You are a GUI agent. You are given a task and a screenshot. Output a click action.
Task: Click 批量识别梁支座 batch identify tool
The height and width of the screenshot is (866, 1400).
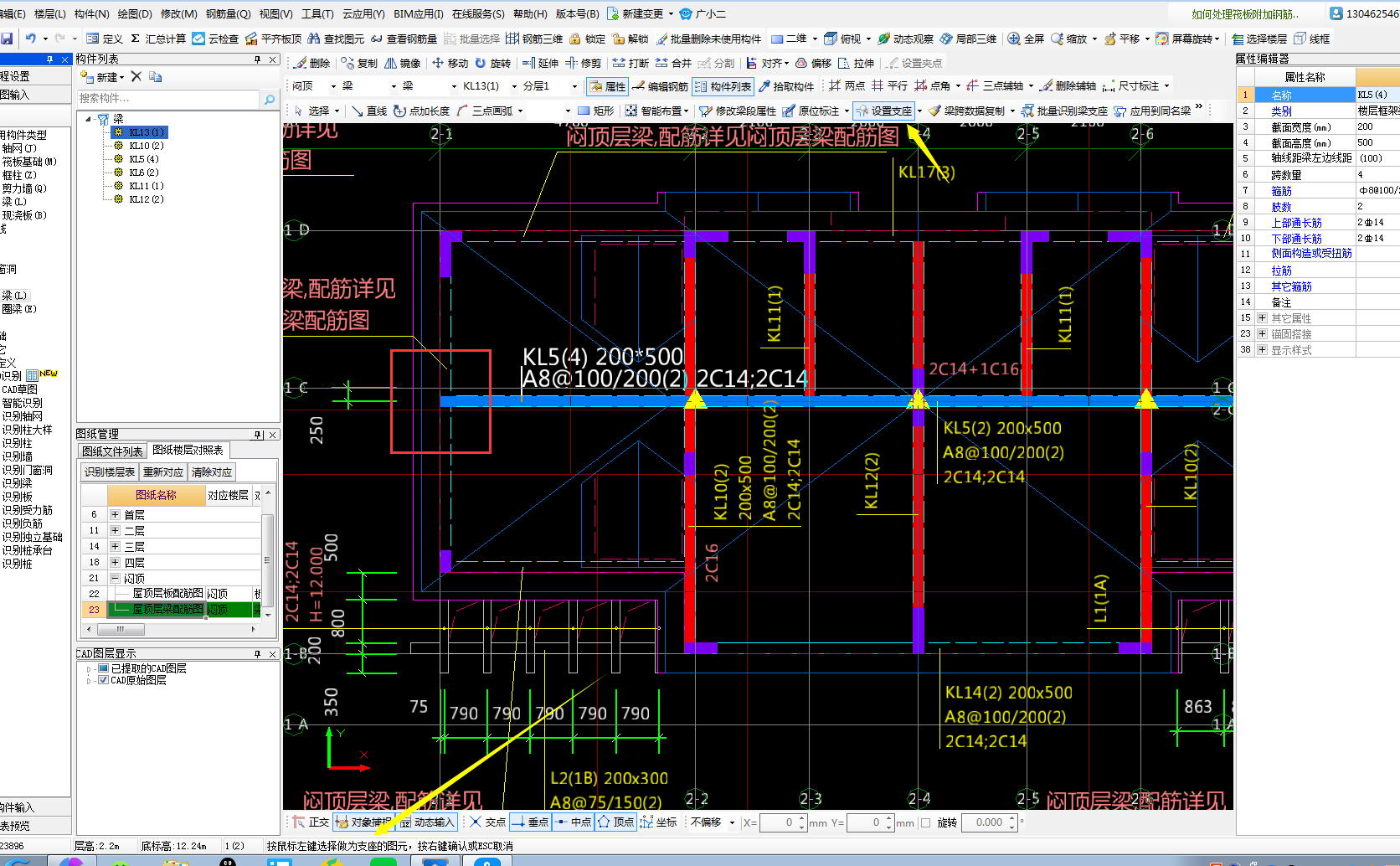[1064, 111]
